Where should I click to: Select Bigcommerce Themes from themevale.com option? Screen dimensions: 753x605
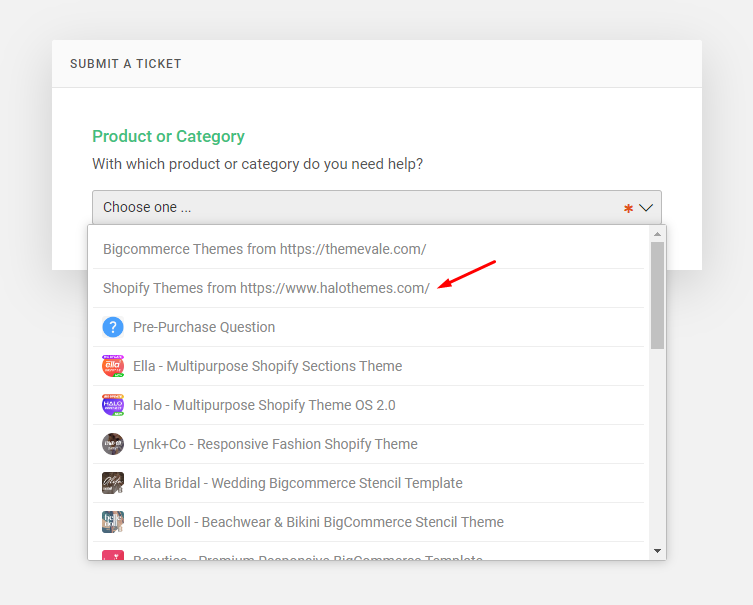click(x=368, y=249)
